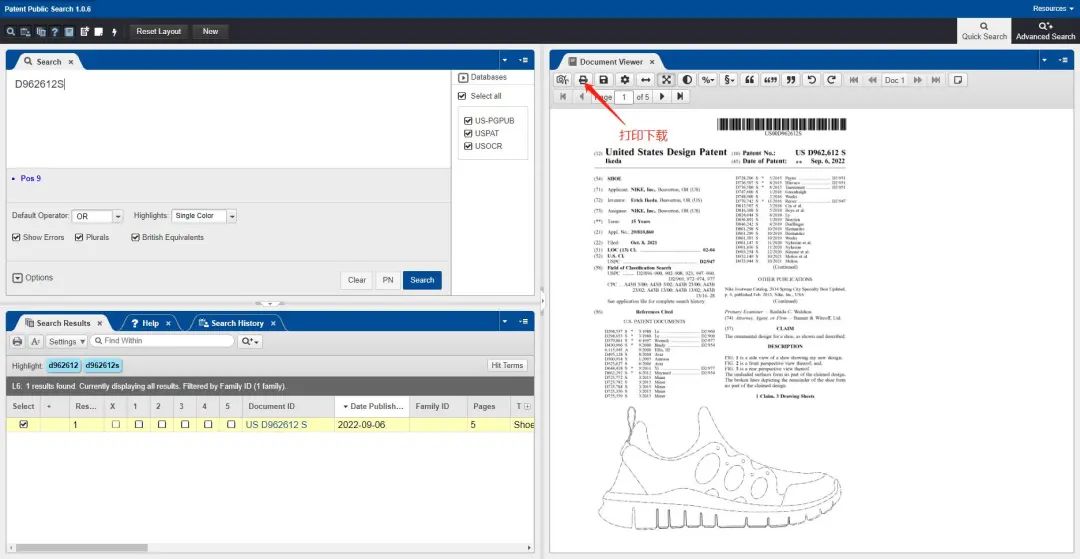
Task: Go to next page in document
Action: [x=661, y=97]
